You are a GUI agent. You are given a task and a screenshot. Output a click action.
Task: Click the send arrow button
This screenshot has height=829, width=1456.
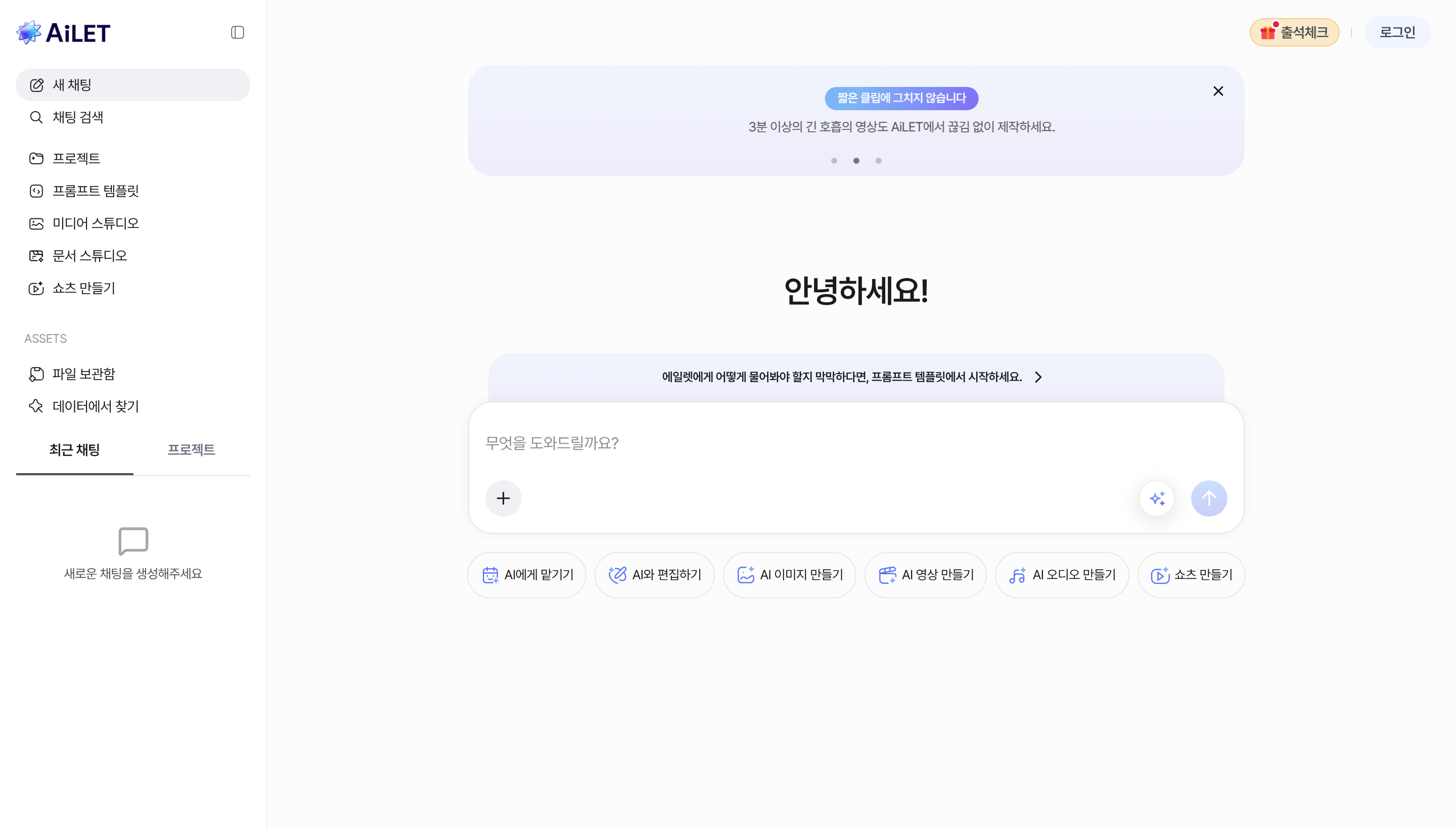tap(1209, 498)
